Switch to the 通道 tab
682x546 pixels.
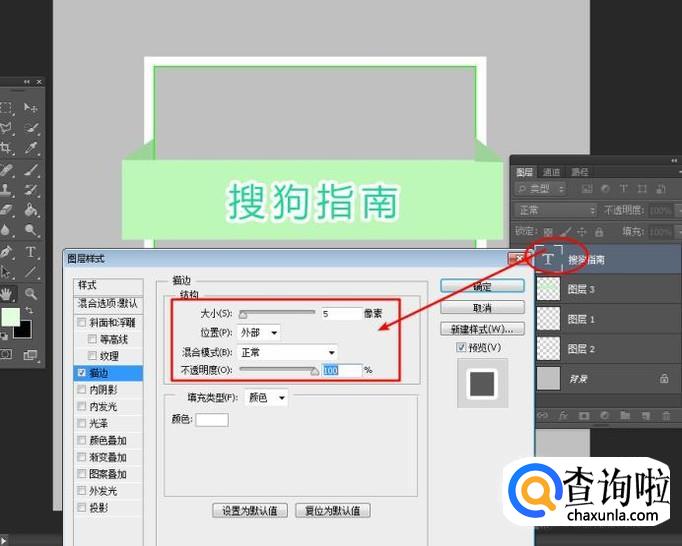click(x=551, y=172)
